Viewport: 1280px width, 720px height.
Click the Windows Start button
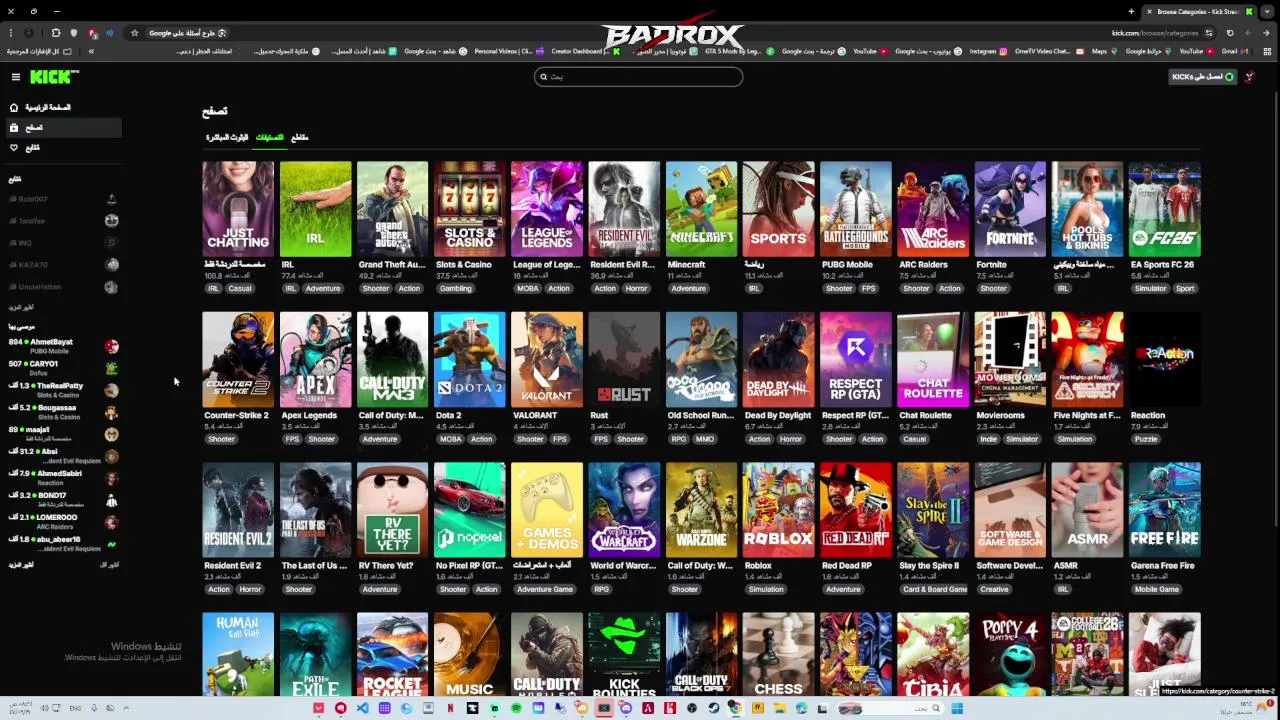pos(957,708)
